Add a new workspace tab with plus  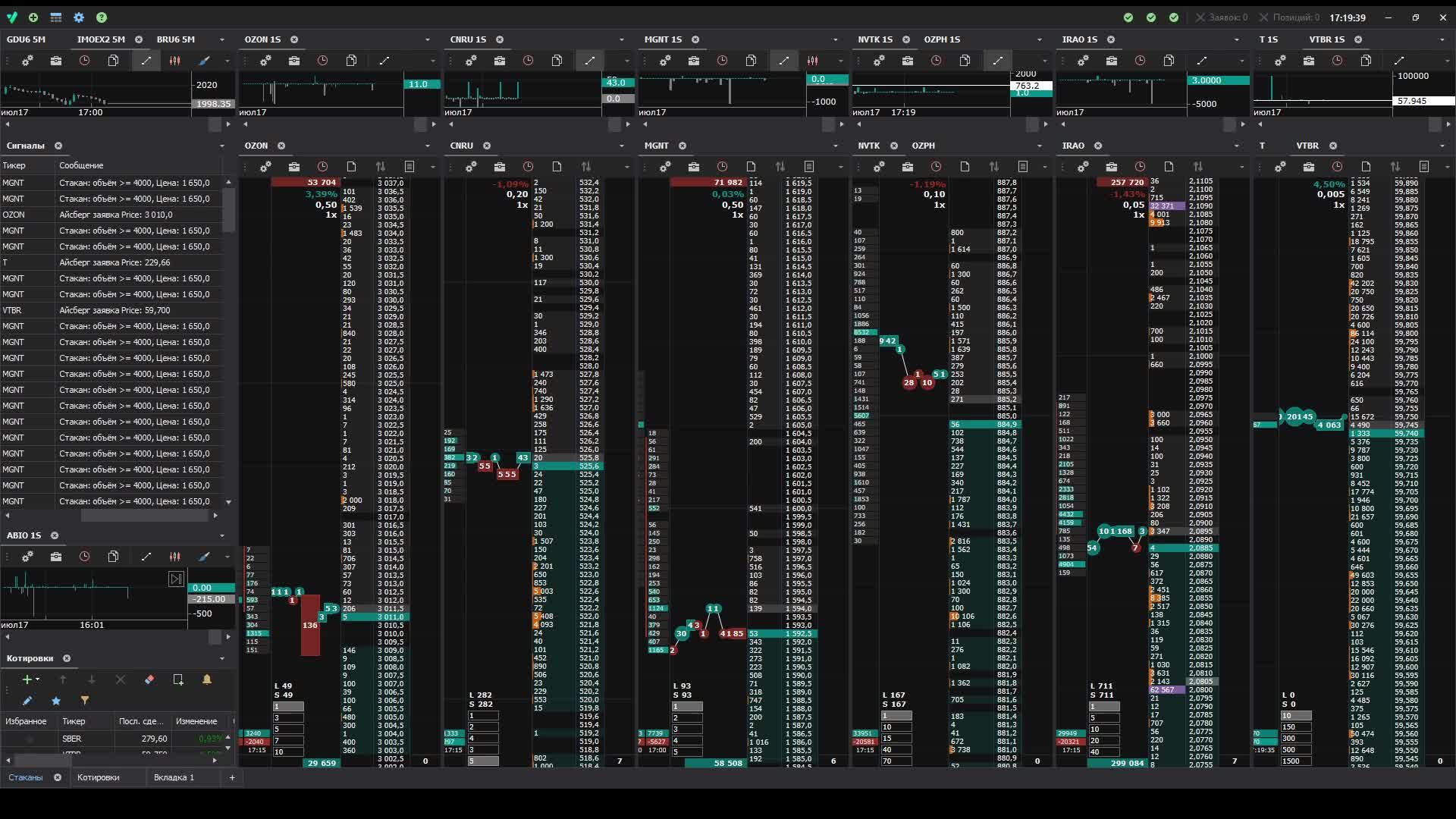tap(232, 777)
